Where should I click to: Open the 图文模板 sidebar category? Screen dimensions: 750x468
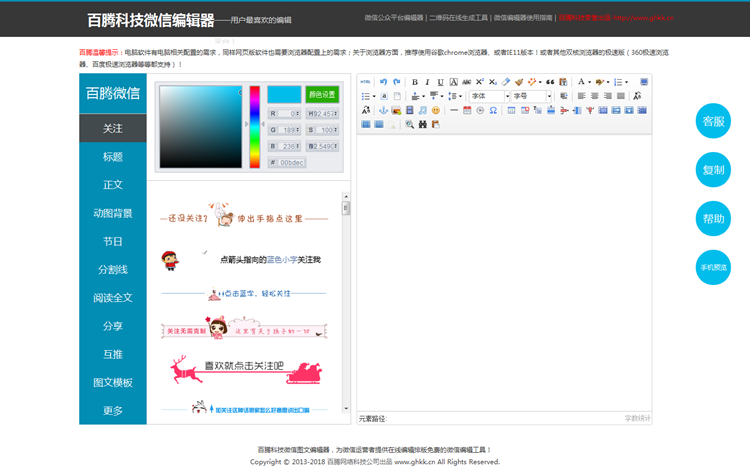(113, 382)
